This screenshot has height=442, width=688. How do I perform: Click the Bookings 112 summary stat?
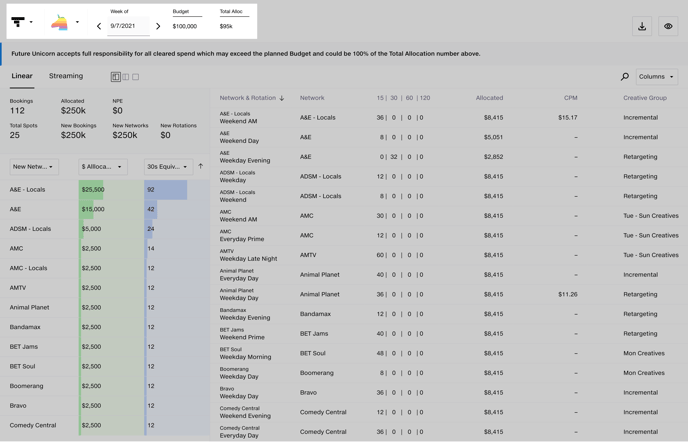pos(21,107)
